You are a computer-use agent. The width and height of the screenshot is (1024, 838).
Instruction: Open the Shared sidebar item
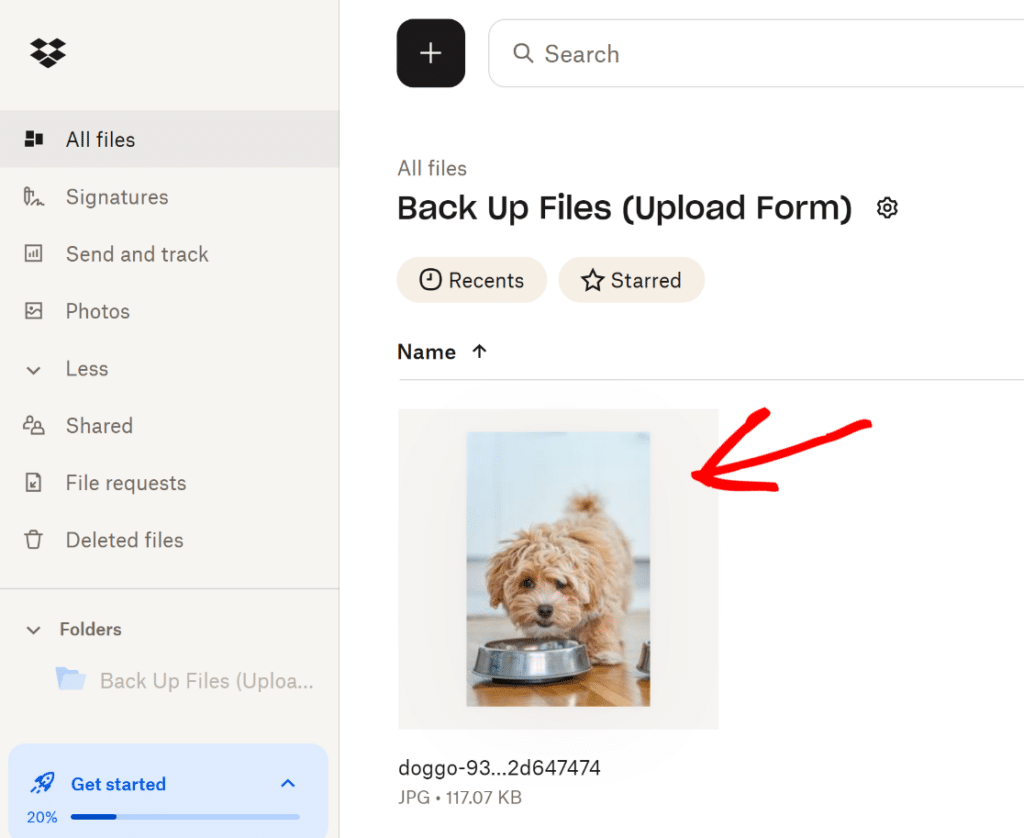click(98, 426)
